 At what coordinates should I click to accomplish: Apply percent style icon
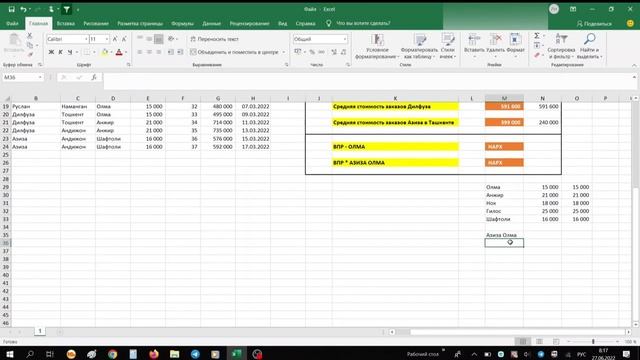pyautogui.click(x=312, y=52)
